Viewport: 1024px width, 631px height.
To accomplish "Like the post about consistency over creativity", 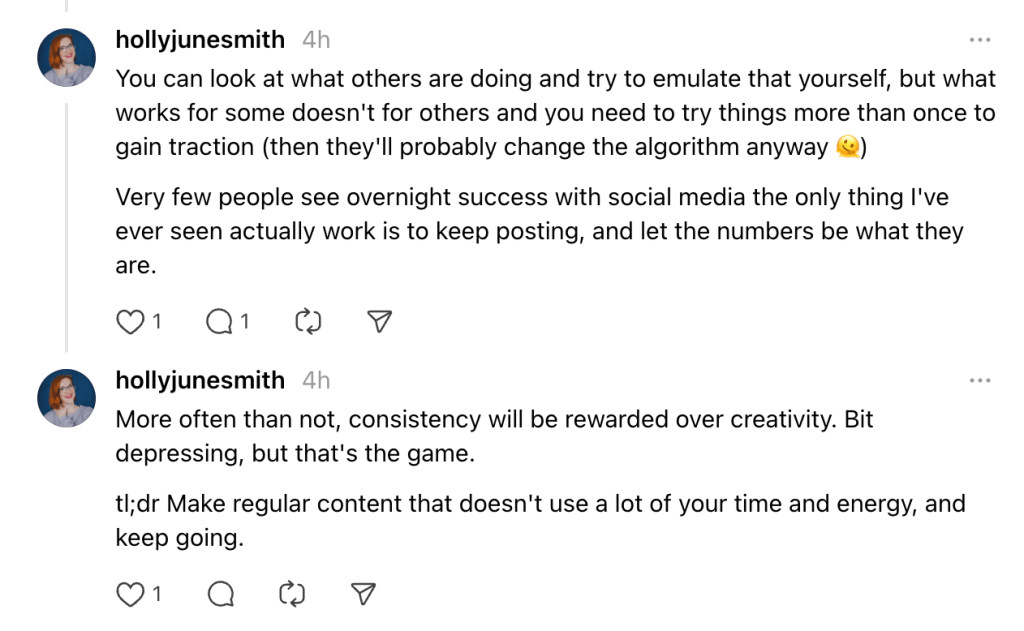I will click(x=129, y=593).
